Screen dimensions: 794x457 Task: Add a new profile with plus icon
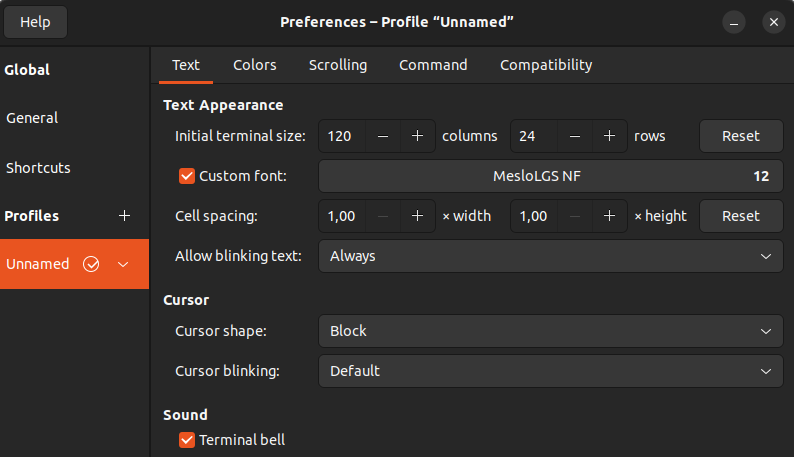[125, 216]
